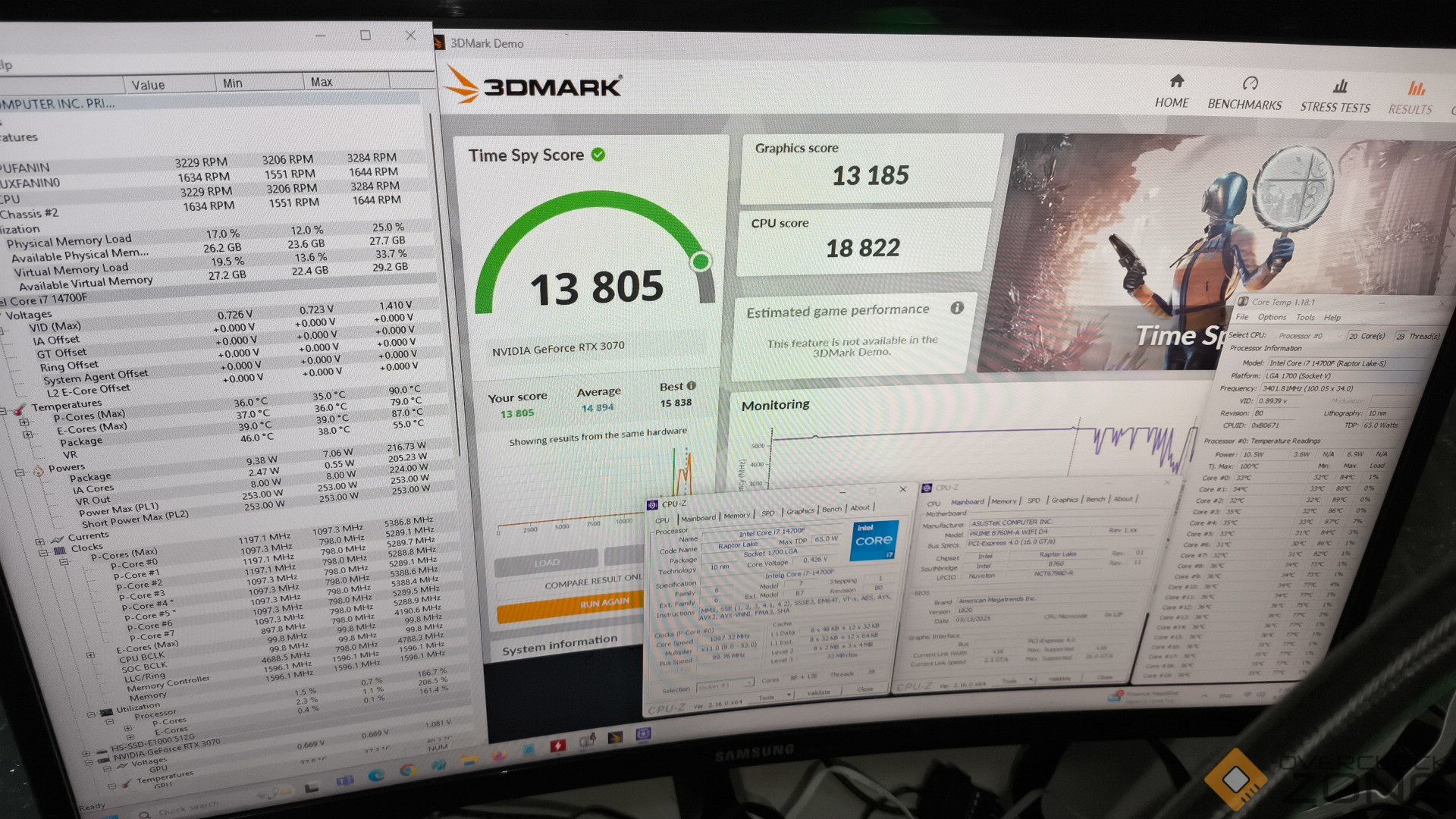Click the info icon beside Best score

click(691, 385)
